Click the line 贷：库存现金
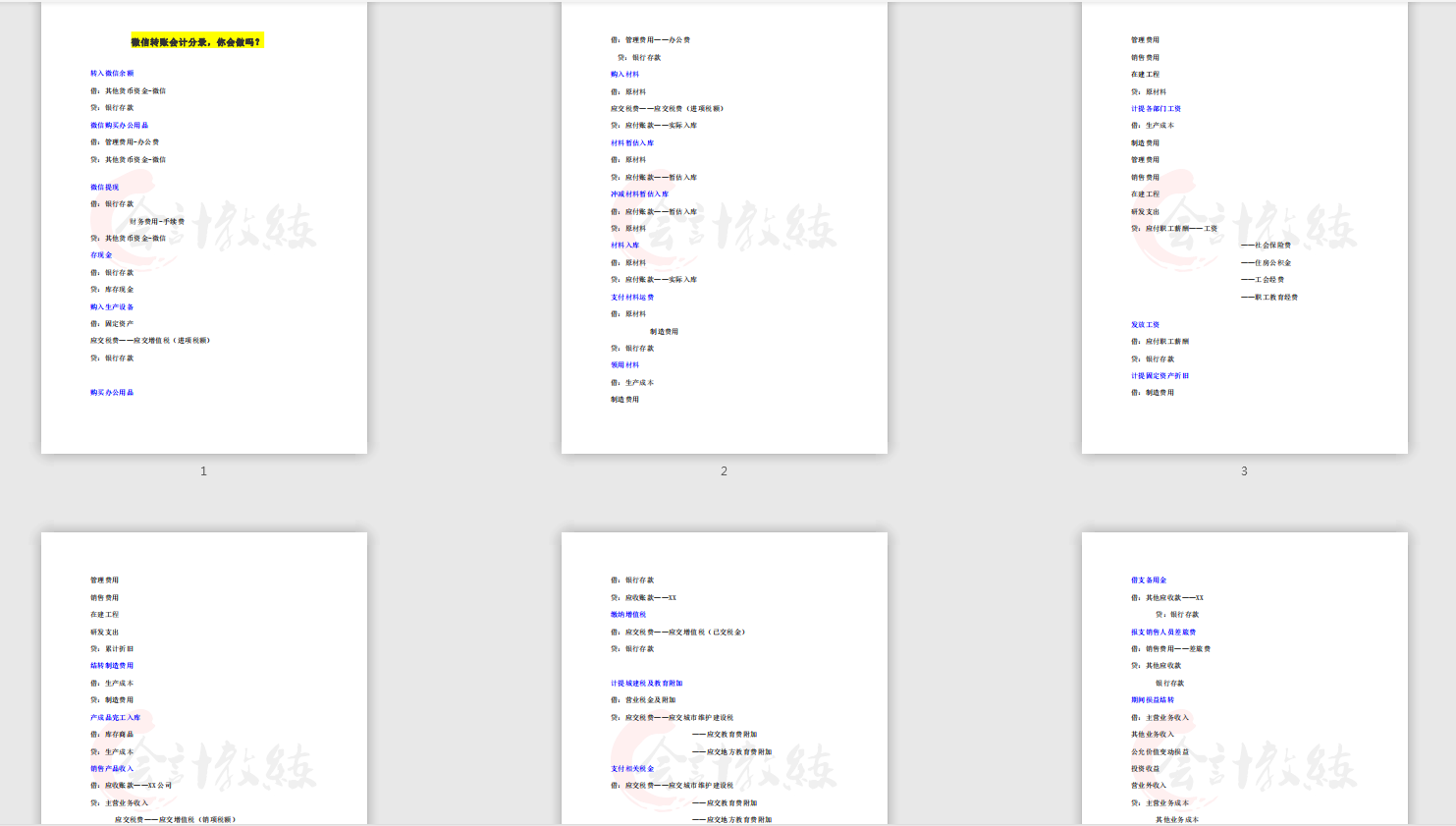The height and width of the screenshot is (826, 1456). pos(112,290)
